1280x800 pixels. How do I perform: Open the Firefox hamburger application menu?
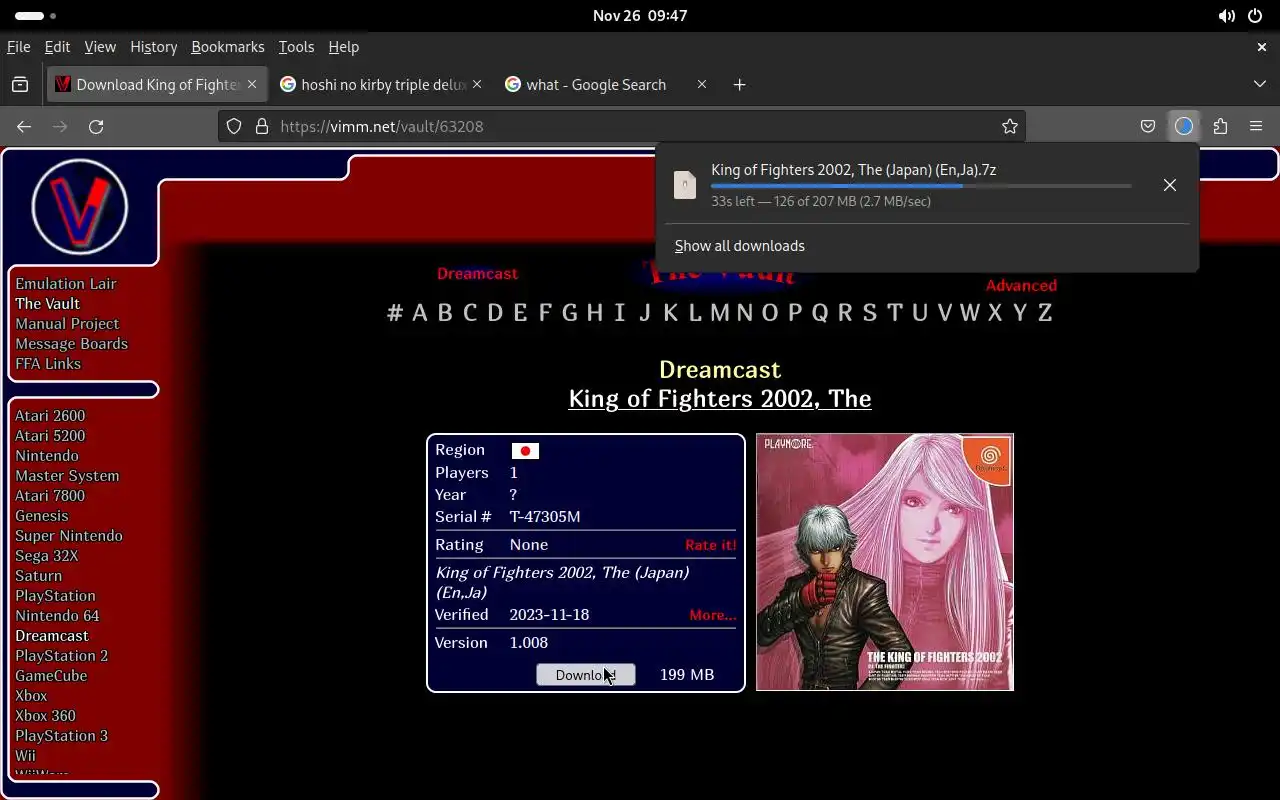point(1256,126)
